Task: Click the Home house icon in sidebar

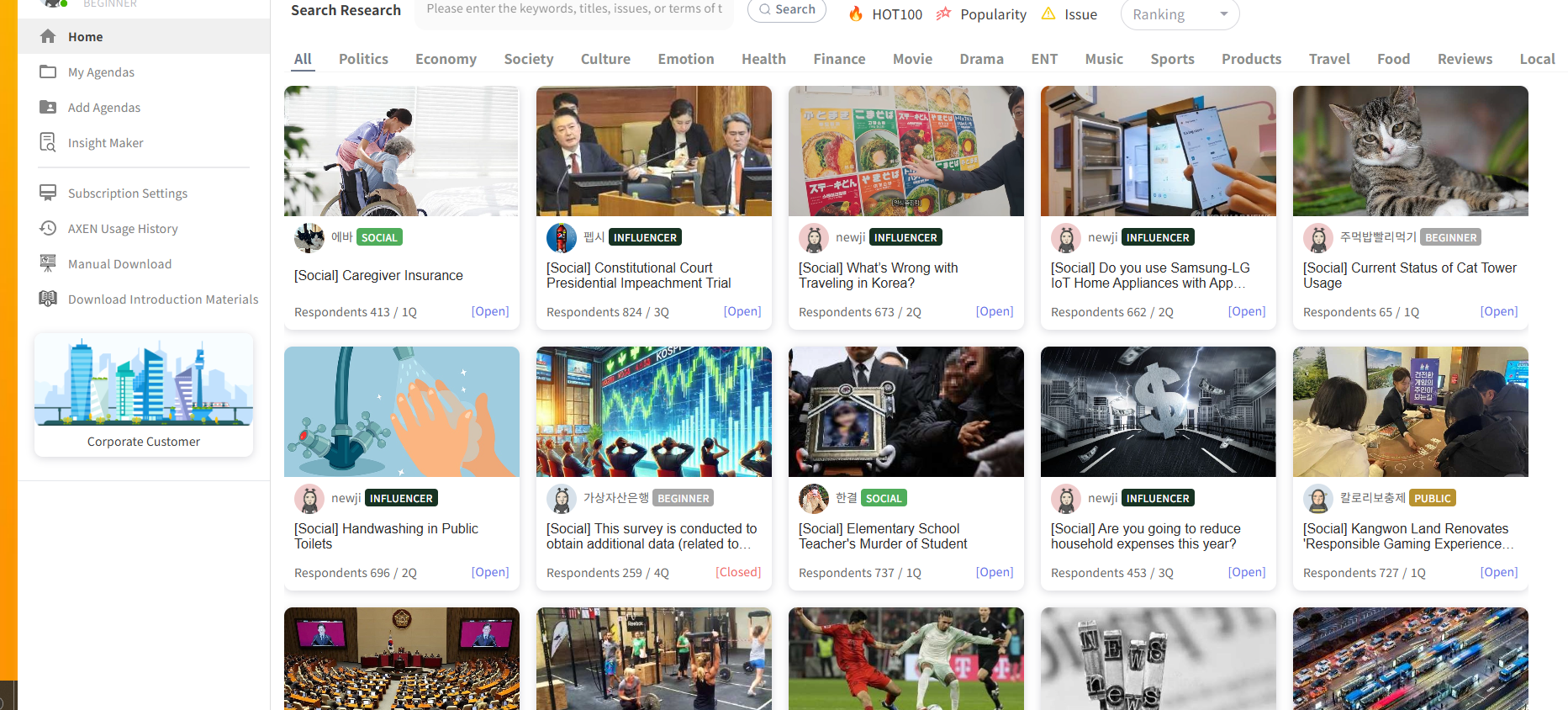Action: (x=48, y=36)
